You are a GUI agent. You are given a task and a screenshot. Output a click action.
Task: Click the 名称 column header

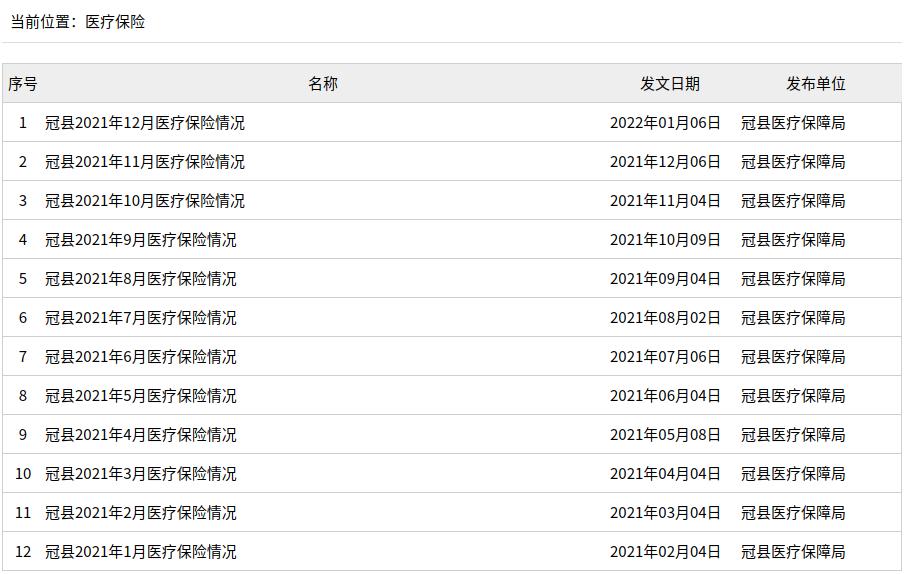[x=323, y=84]
